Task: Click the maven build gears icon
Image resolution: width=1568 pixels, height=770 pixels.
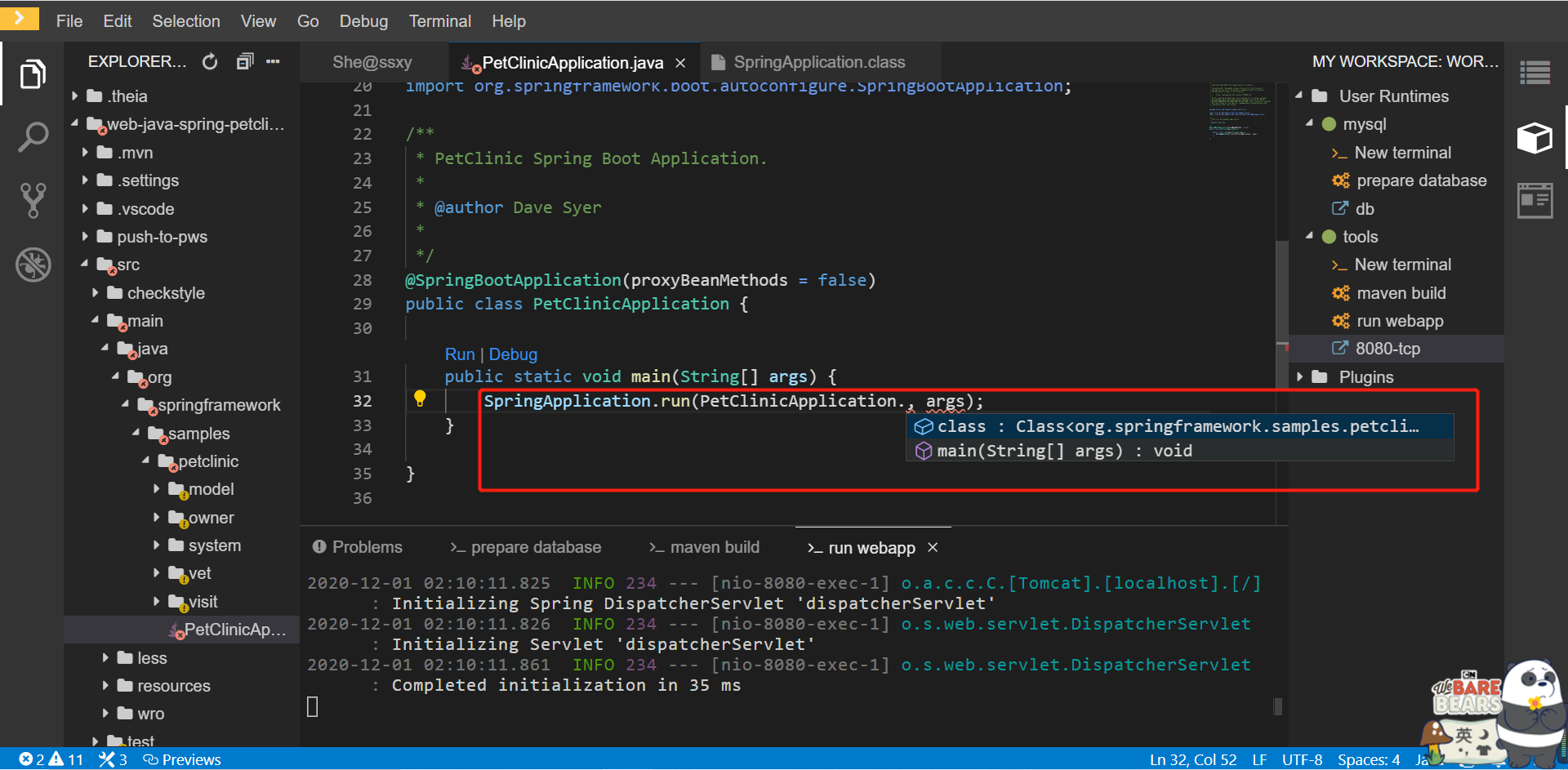Action: click(x=1341, y=292)
